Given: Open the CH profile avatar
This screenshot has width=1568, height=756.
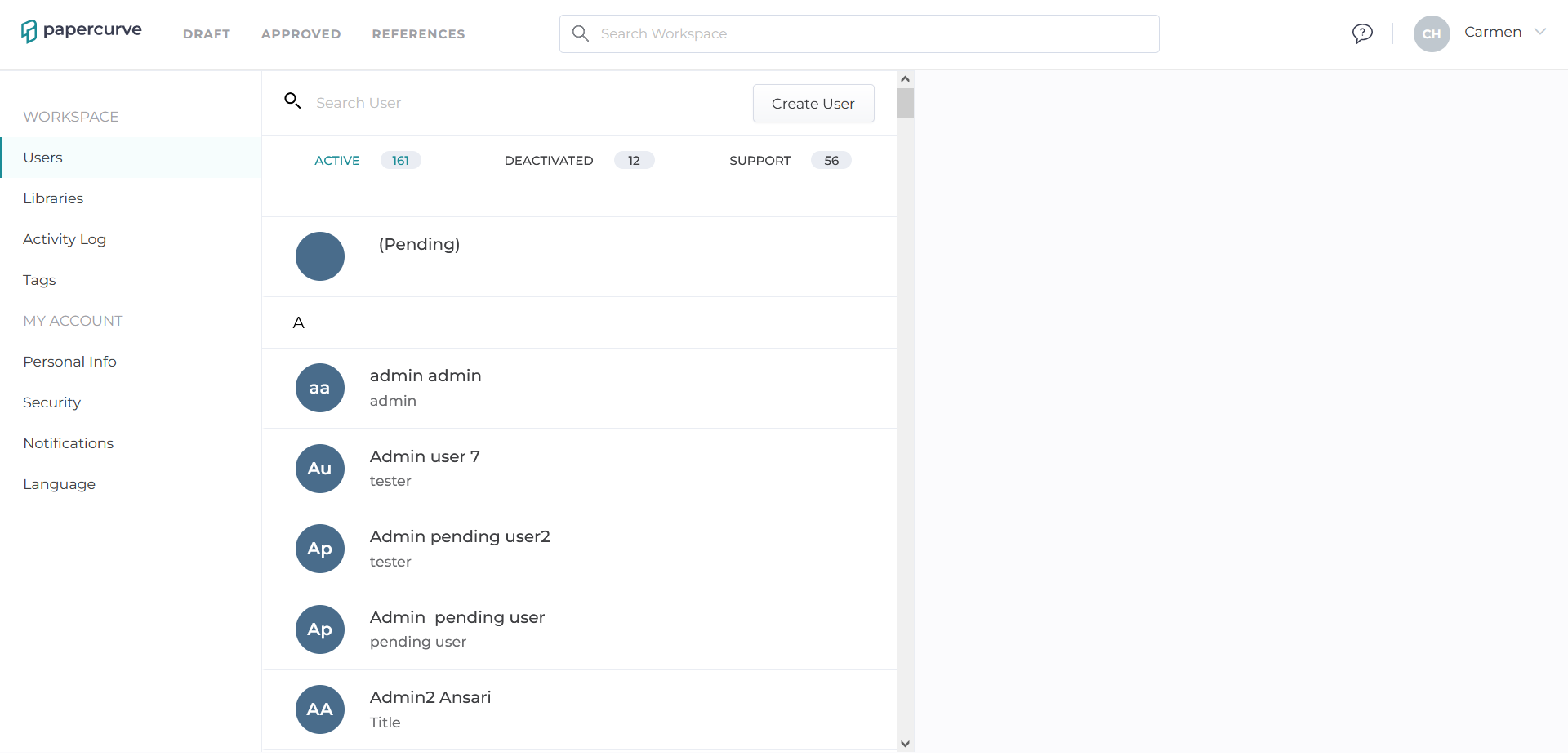Looking at the screenshot, I should click(1431, 33).
